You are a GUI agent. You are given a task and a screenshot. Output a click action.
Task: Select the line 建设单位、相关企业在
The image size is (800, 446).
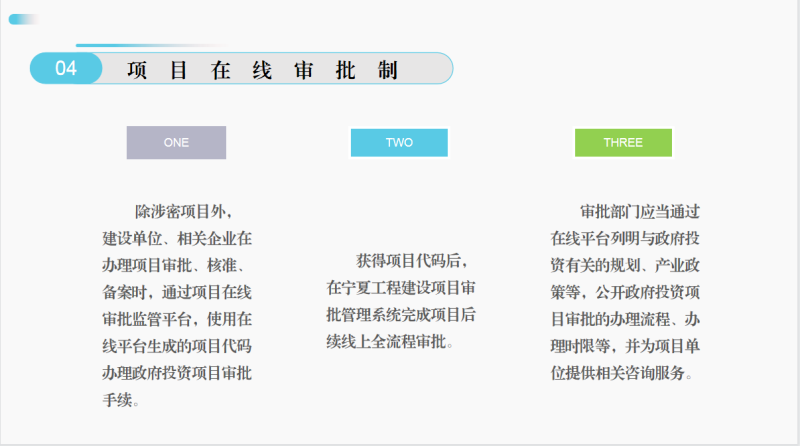pos(177,239)
